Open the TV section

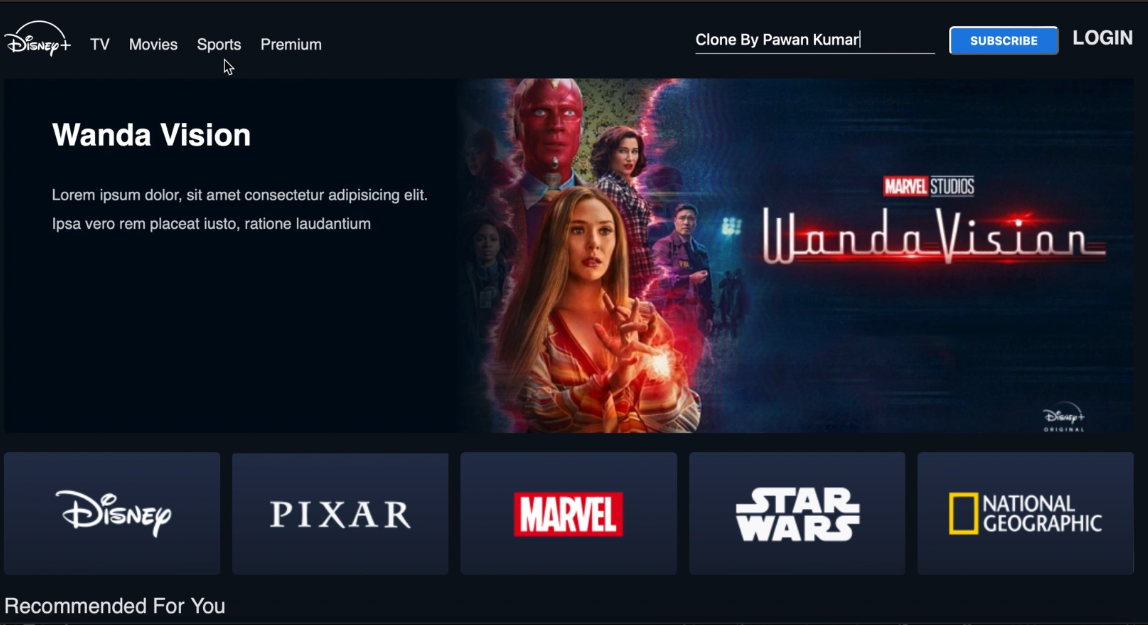pyautogui.click(x=100, y=45)
